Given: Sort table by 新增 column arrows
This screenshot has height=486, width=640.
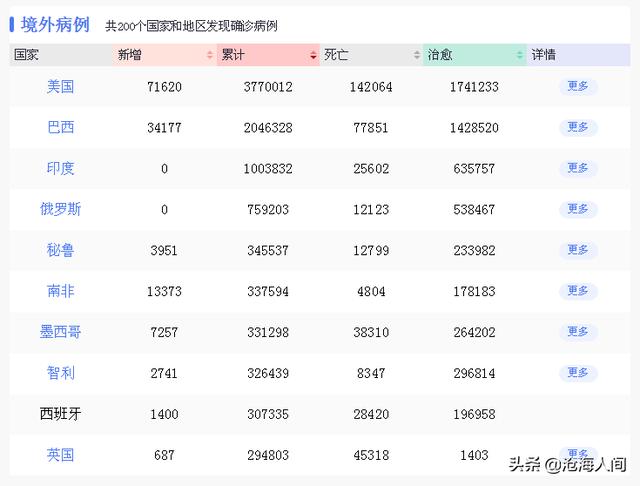Looking at the screenshot, I should point(210,55).
